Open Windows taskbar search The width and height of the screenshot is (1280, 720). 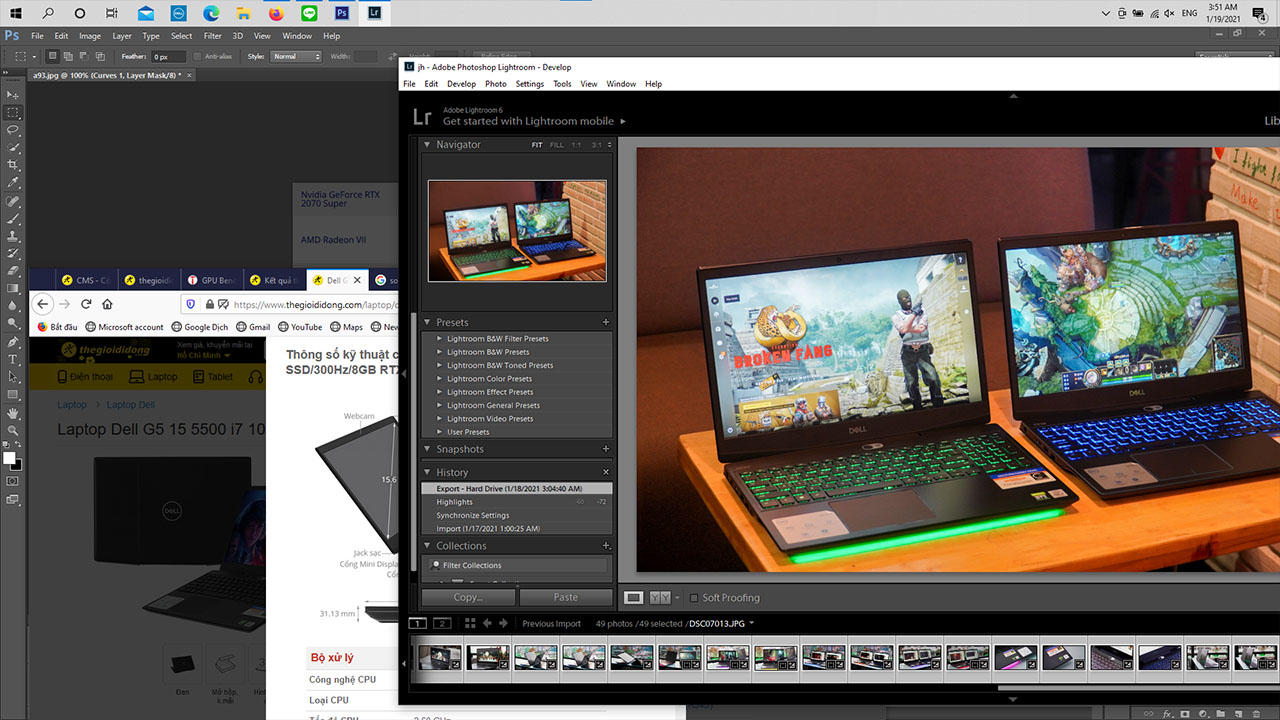click(48, 13)
